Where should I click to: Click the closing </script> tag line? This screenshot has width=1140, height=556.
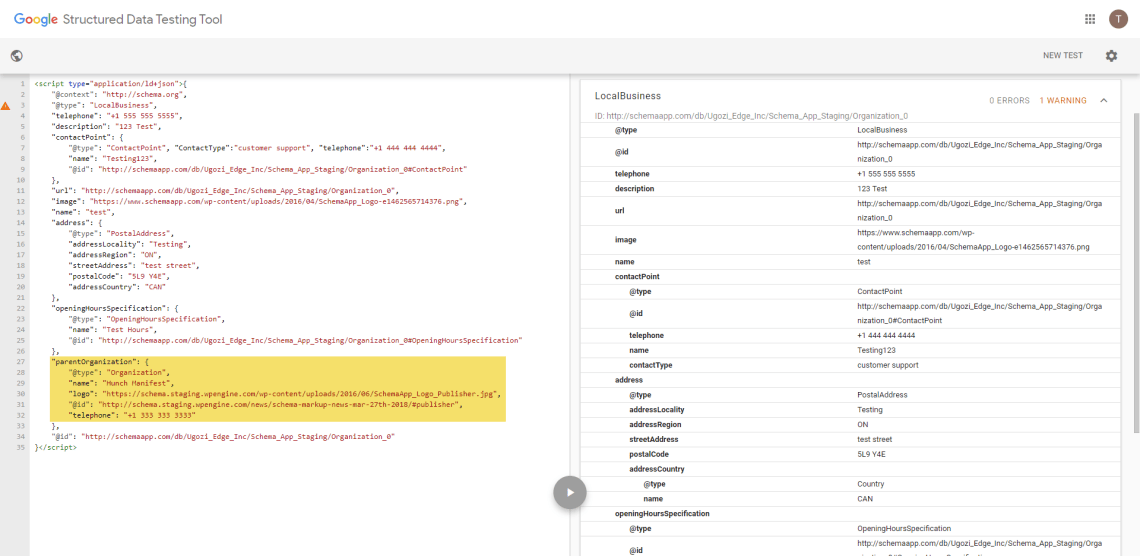click(x=55, y=448)
